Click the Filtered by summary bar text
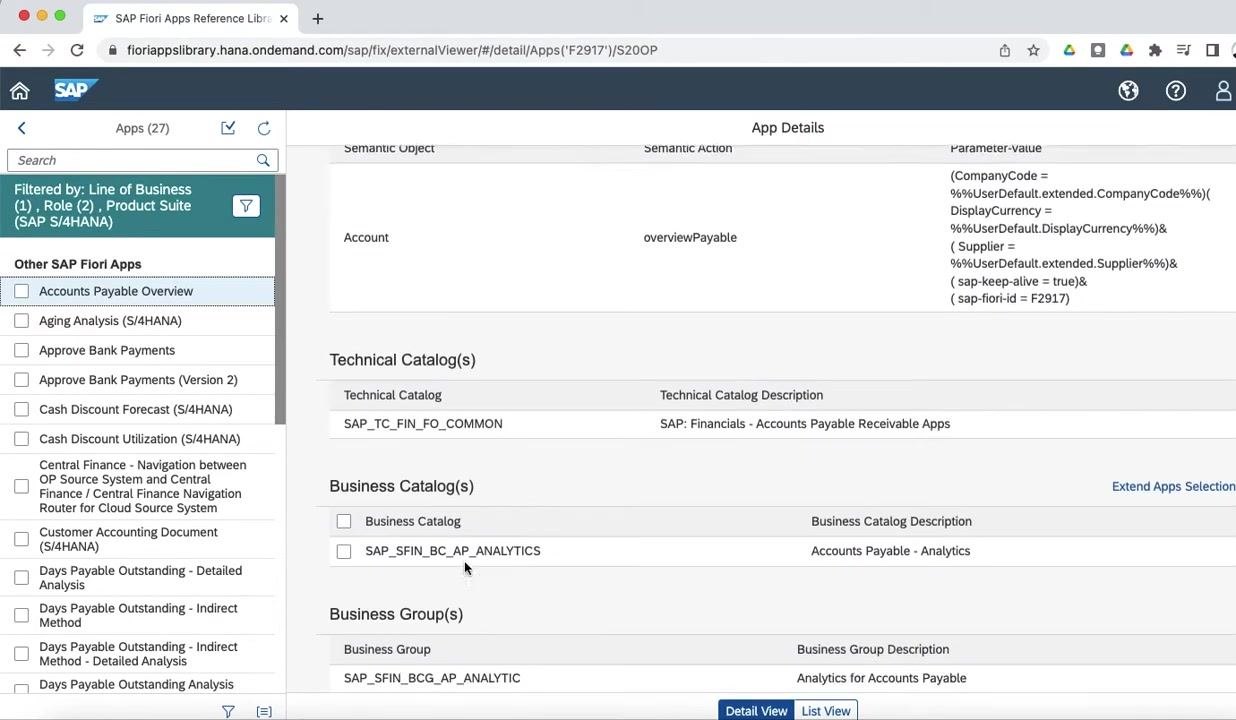The width and height of the screenshot is (1236, 720). 103,205
